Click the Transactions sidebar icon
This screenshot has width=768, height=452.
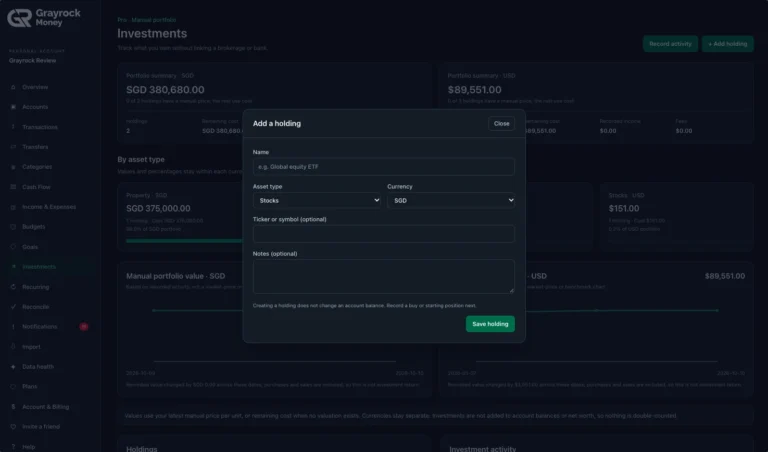[x=13, y=127]
